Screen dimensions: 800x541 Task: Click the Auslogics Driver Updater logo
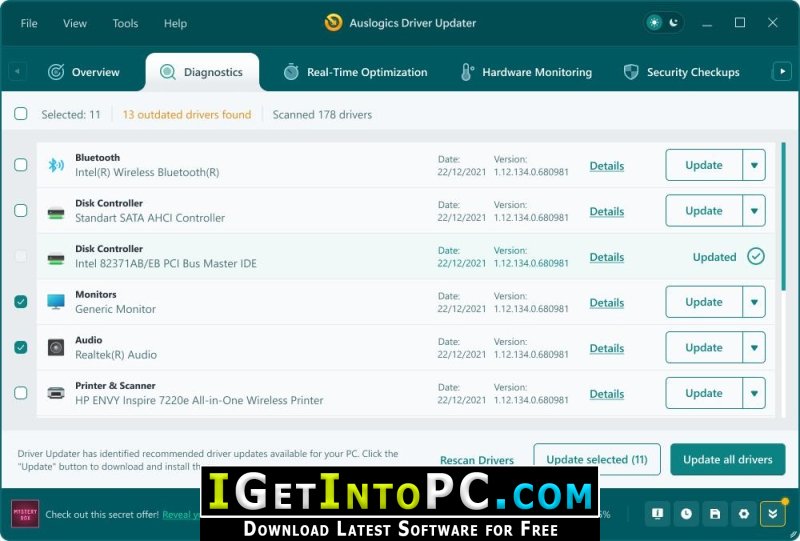point(333,22)
